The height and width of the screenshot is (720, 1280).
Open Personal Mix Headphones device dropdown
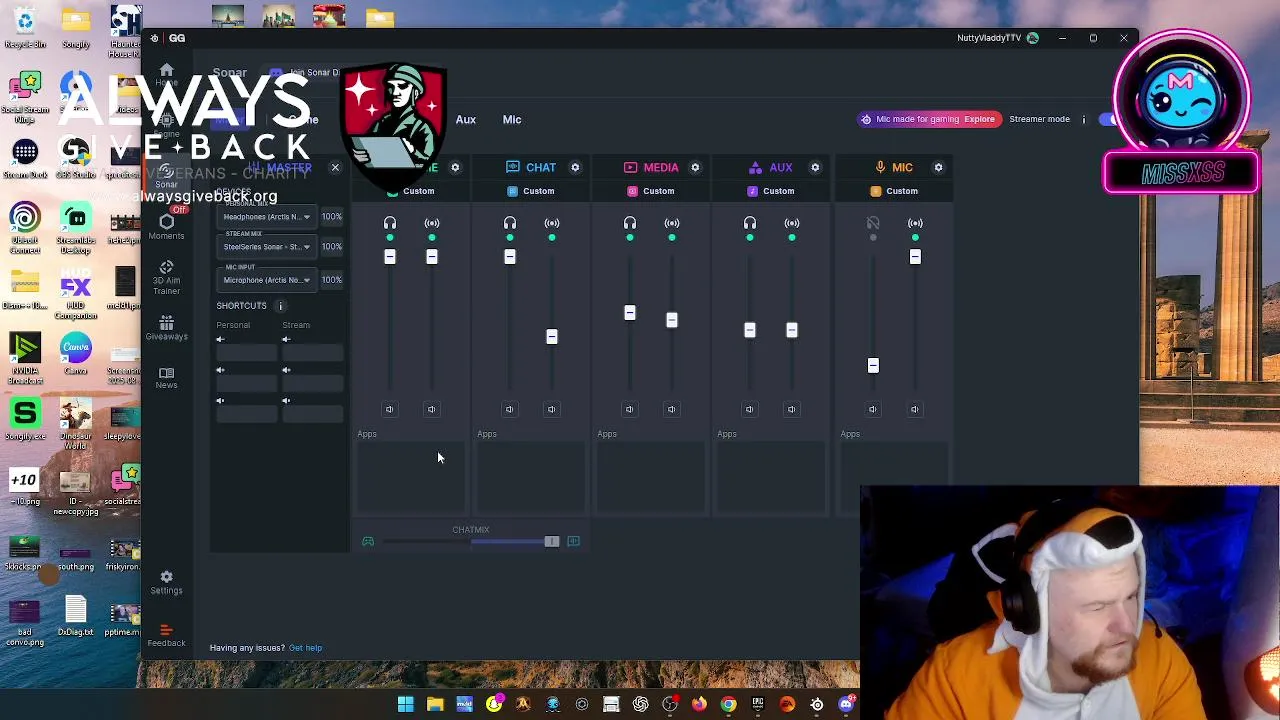[x=266, y=217]
